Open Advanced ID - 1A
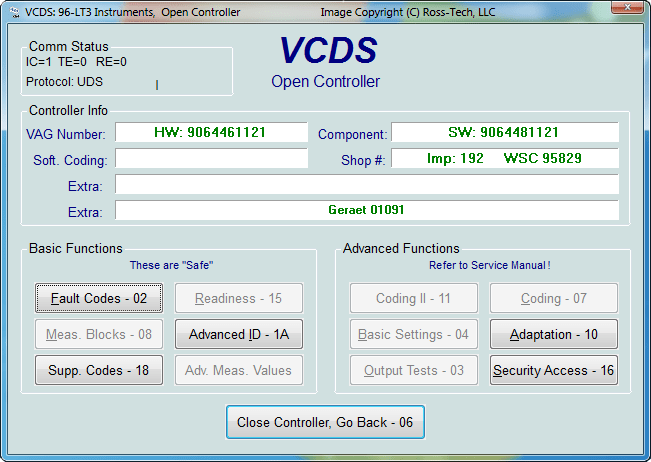The width and height of the screenshot is (651, 462). click(x=239, y=334)
